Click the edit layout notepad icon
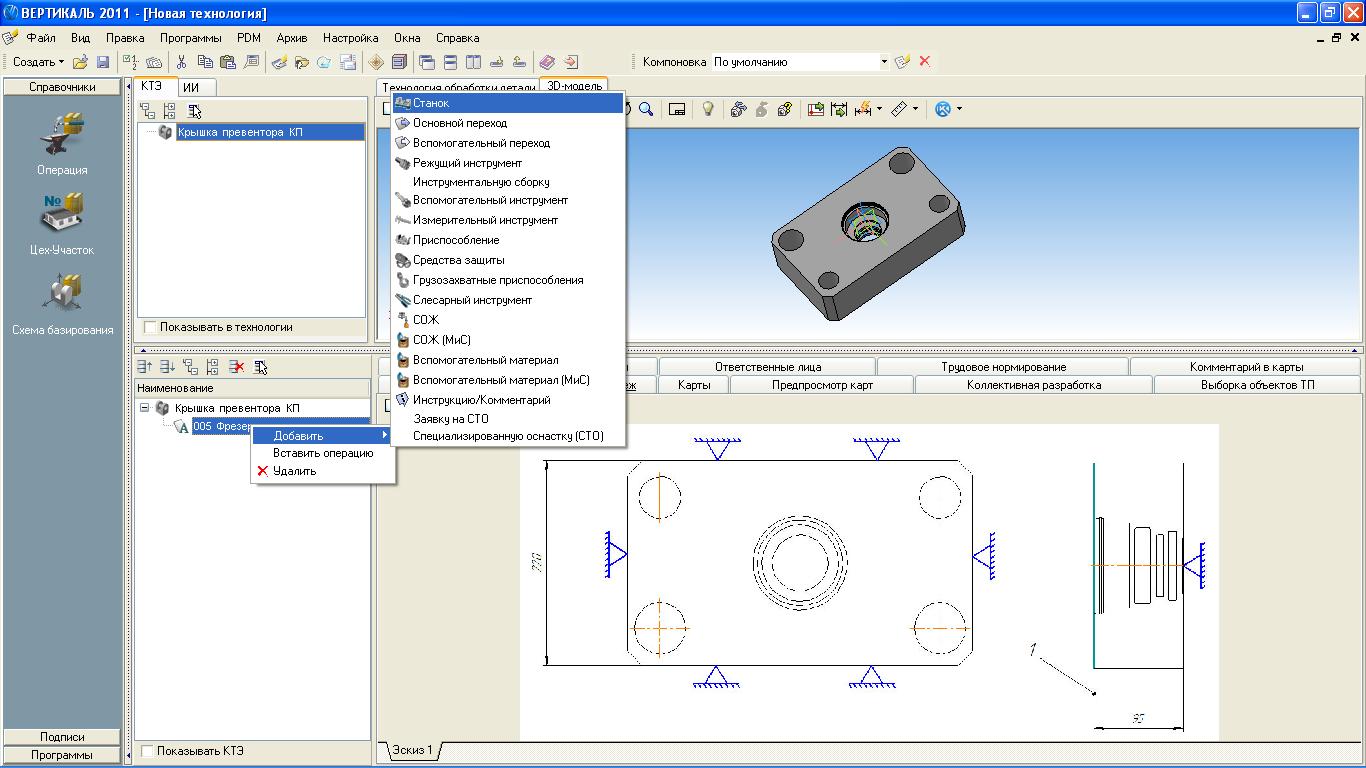The image size is (1366, 768). point(903,61)
